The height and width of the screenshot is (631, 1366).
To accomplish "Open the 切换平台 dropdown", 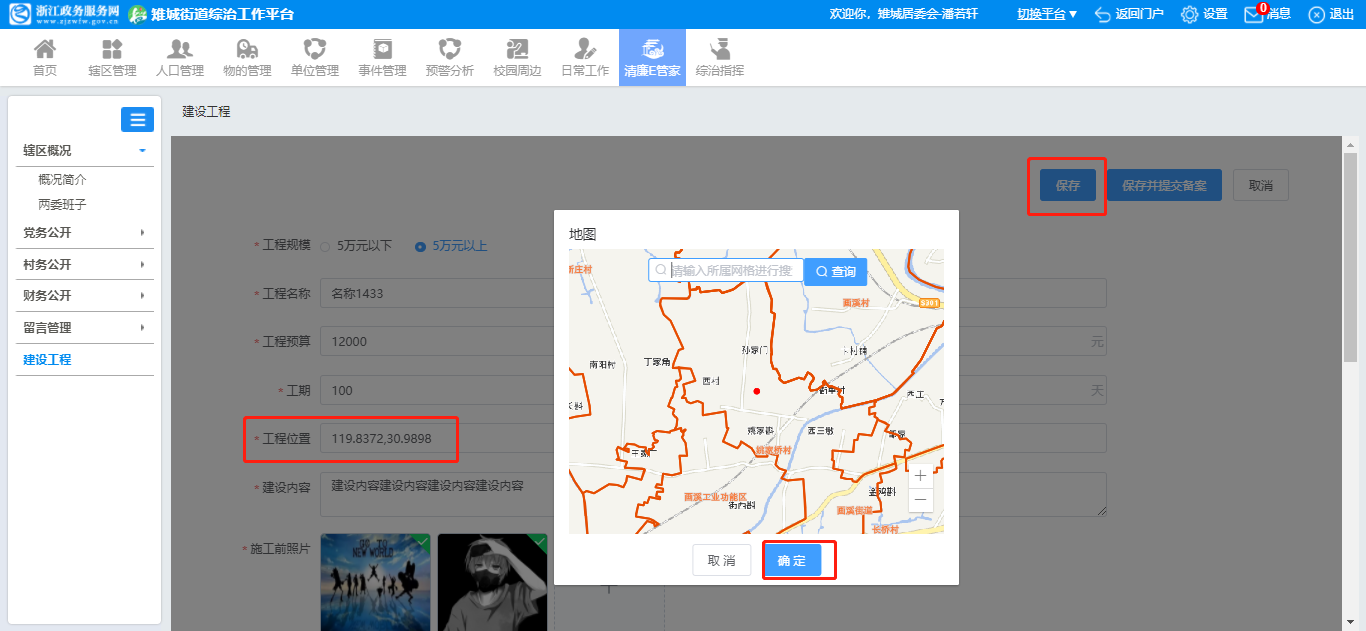I will click(1047, 14).
